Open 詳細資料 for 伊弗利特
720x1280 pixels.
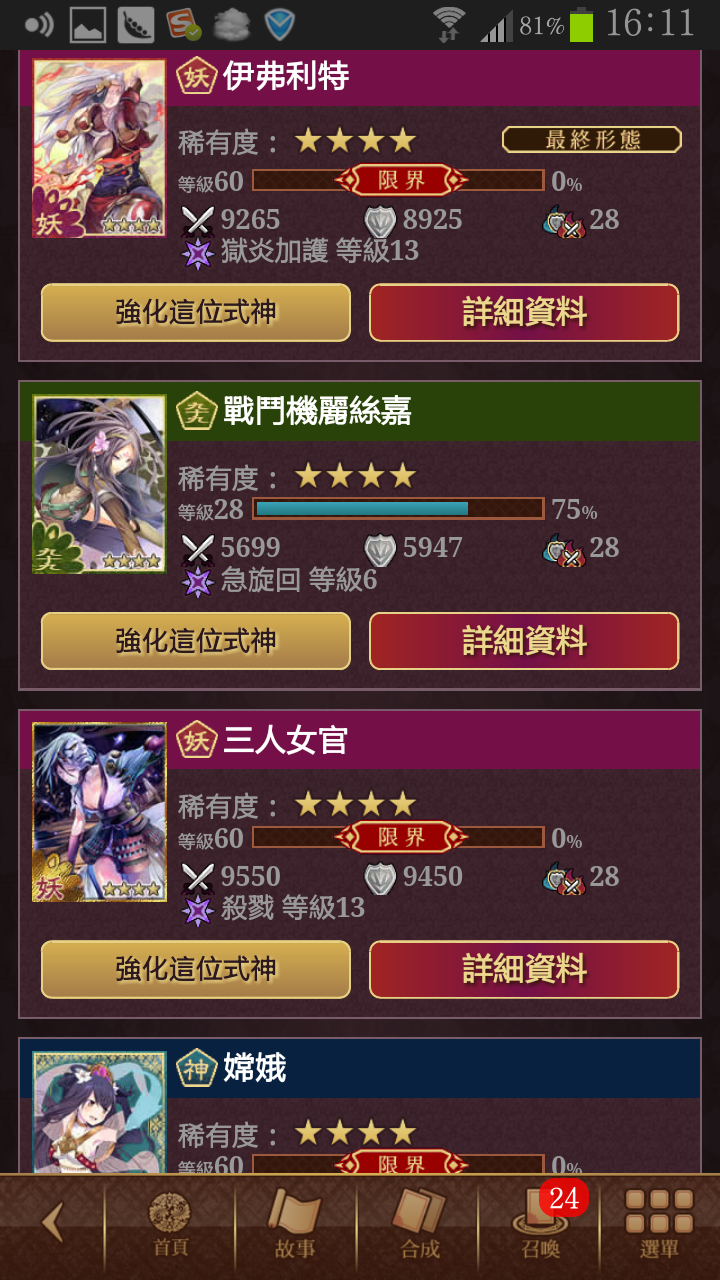524,313
